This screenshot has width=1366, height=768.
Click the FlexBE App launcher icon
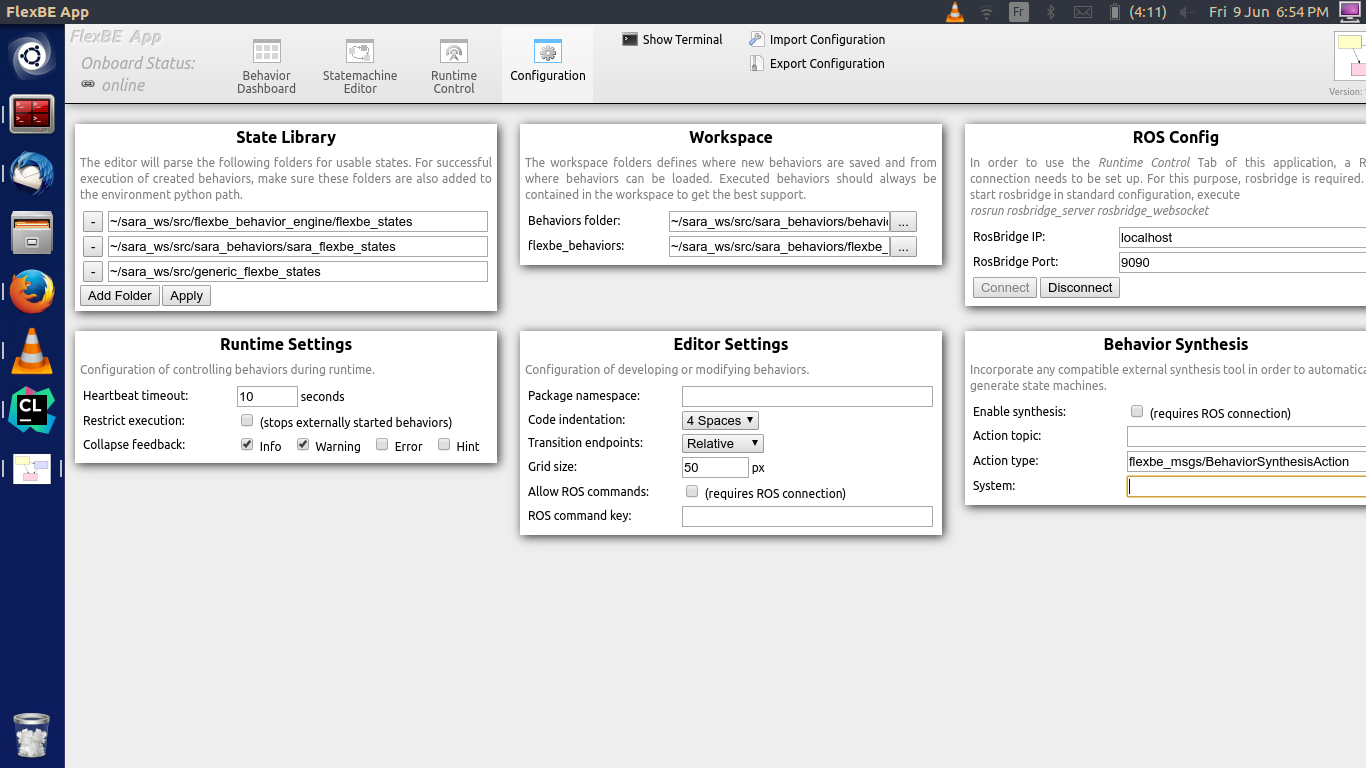(x=32, y=469)
